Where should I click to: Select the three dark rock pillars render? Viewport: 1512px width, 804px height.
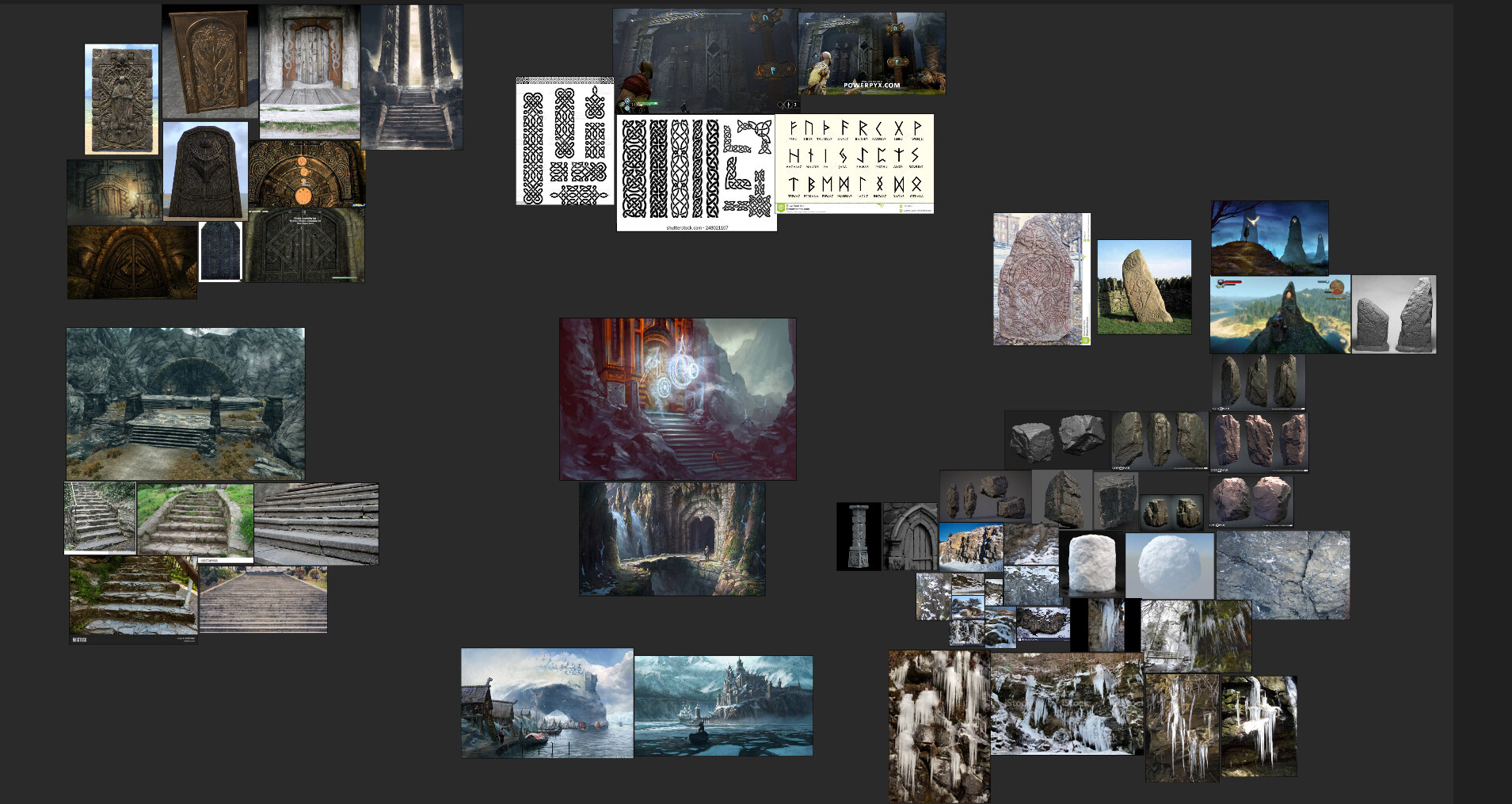(1258, 383)
